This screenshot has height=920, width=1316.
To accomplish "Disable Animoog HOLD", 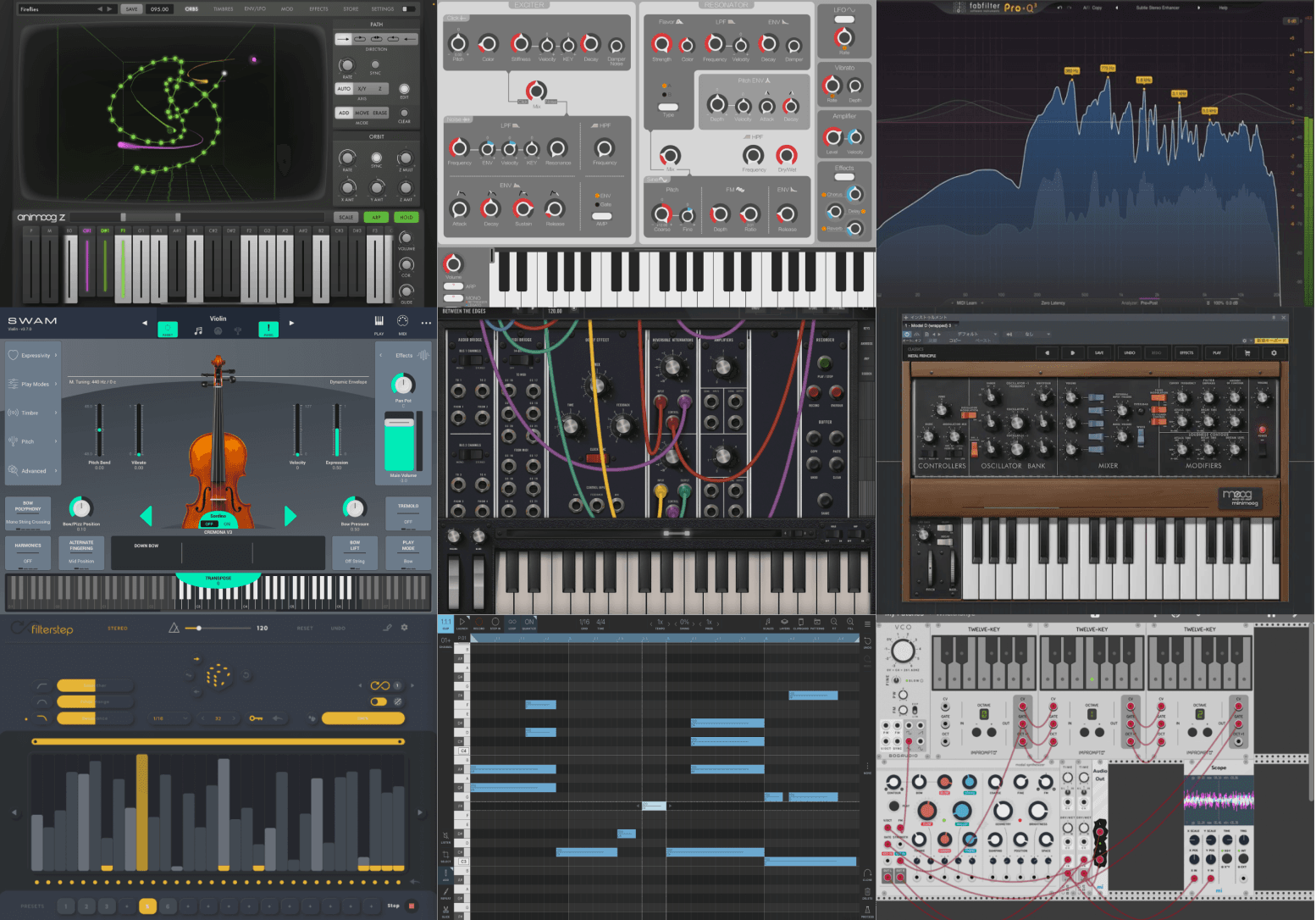I will point(406,217).
